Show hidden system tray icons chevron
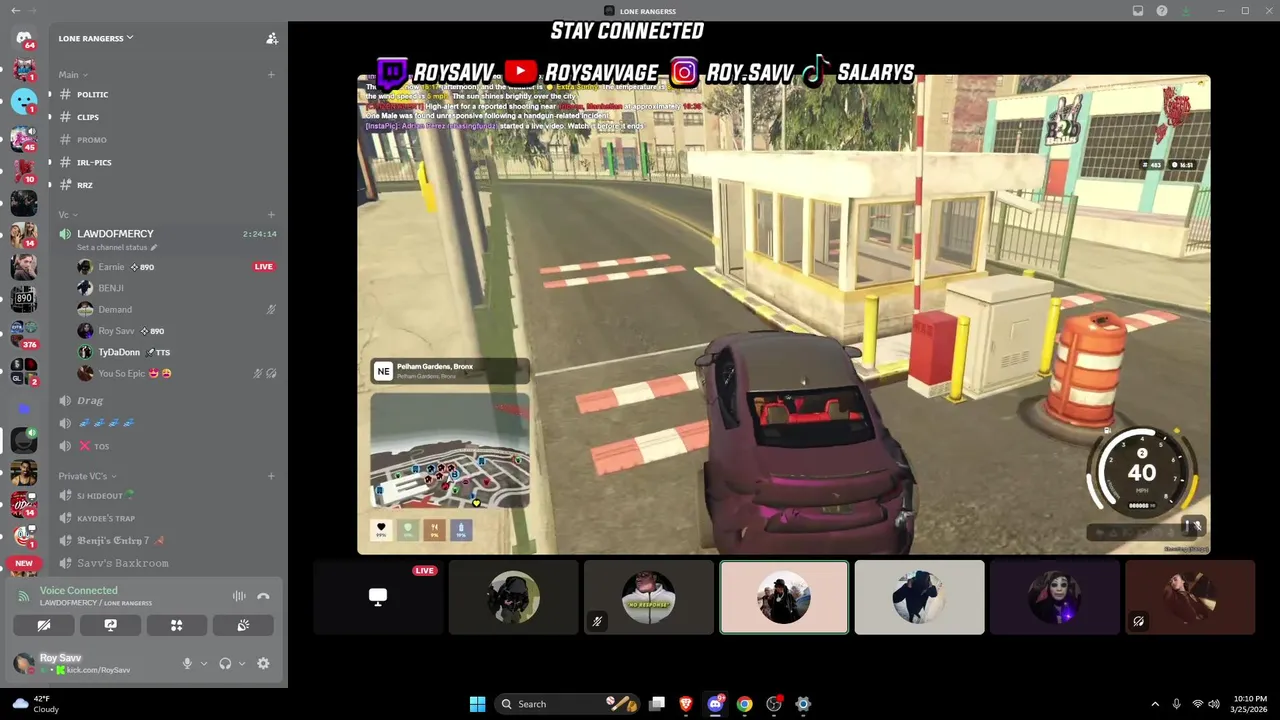Viewport: 1280px width, 720px height. point(1155,704)
